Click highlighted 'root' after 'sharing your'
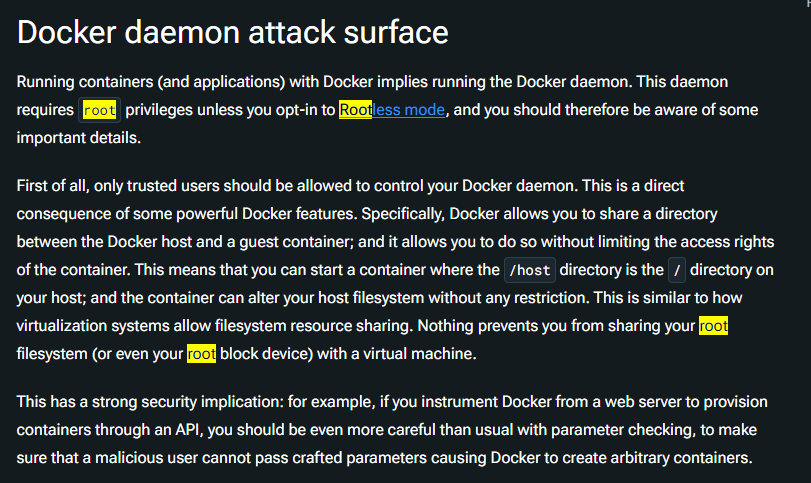The height and width of the screenshot is (483, 811). tap(713, 326)
